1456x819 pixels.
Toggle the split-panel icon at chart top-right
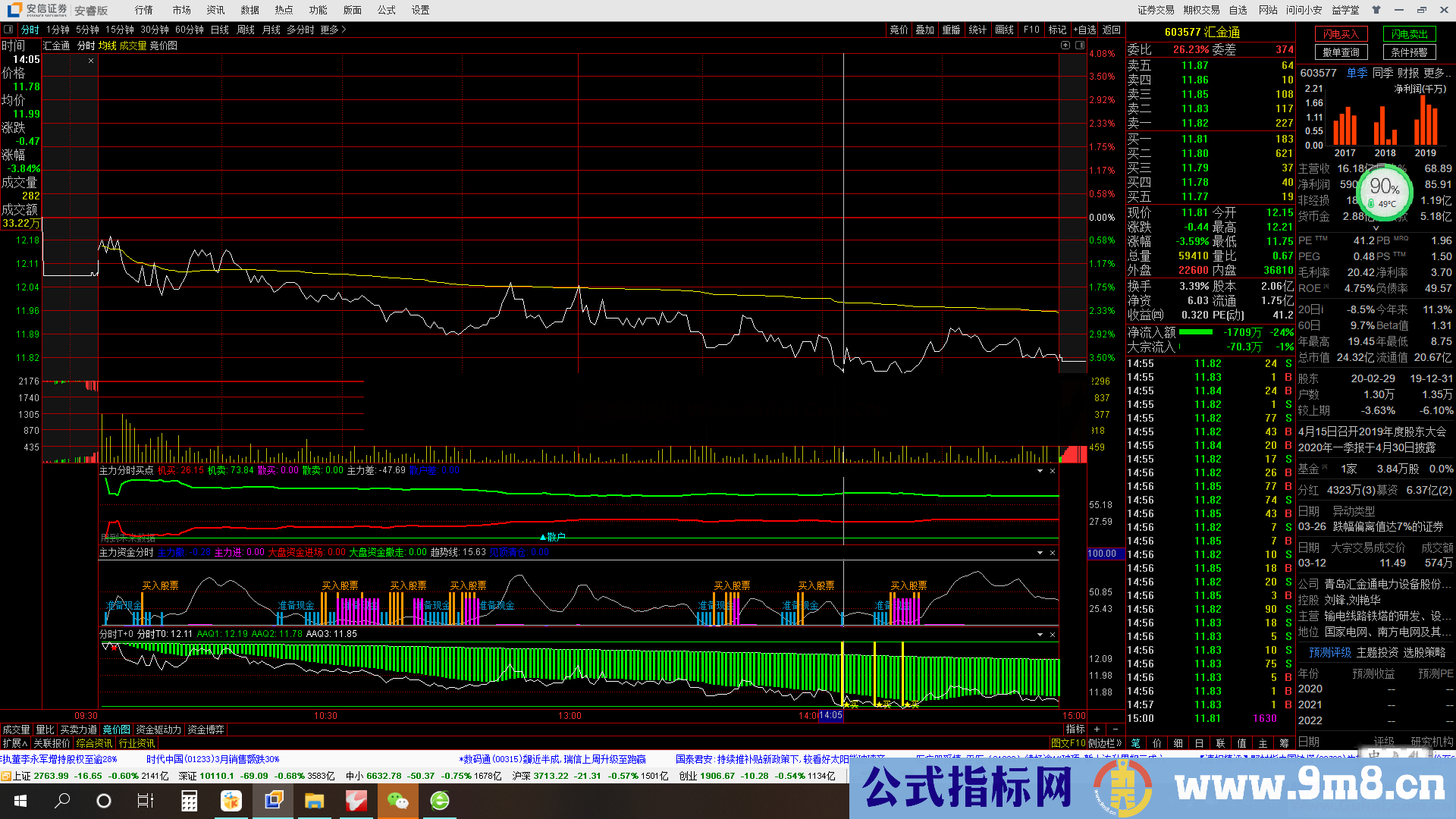1078,45
